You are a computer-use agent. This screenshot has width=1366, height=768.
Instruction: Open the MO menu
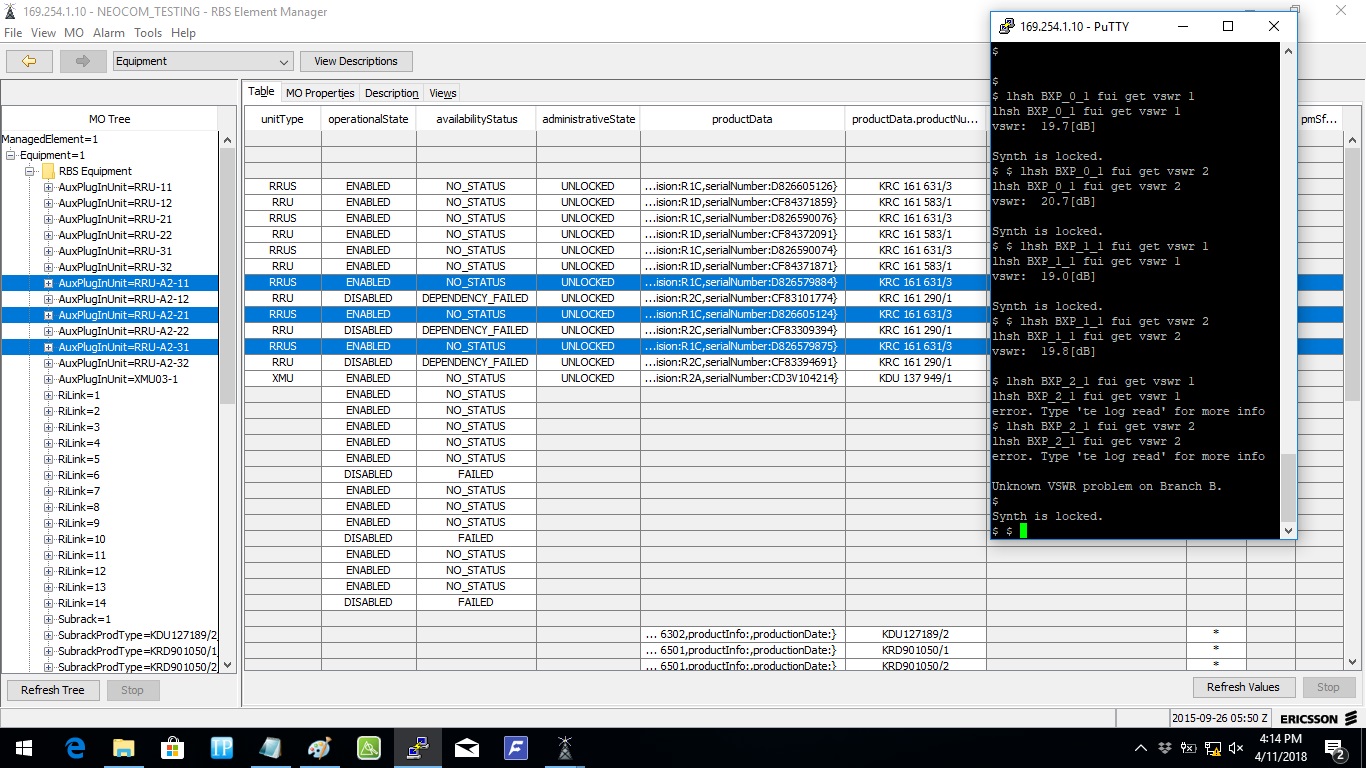pyautogui.click(x=74, y=33)
